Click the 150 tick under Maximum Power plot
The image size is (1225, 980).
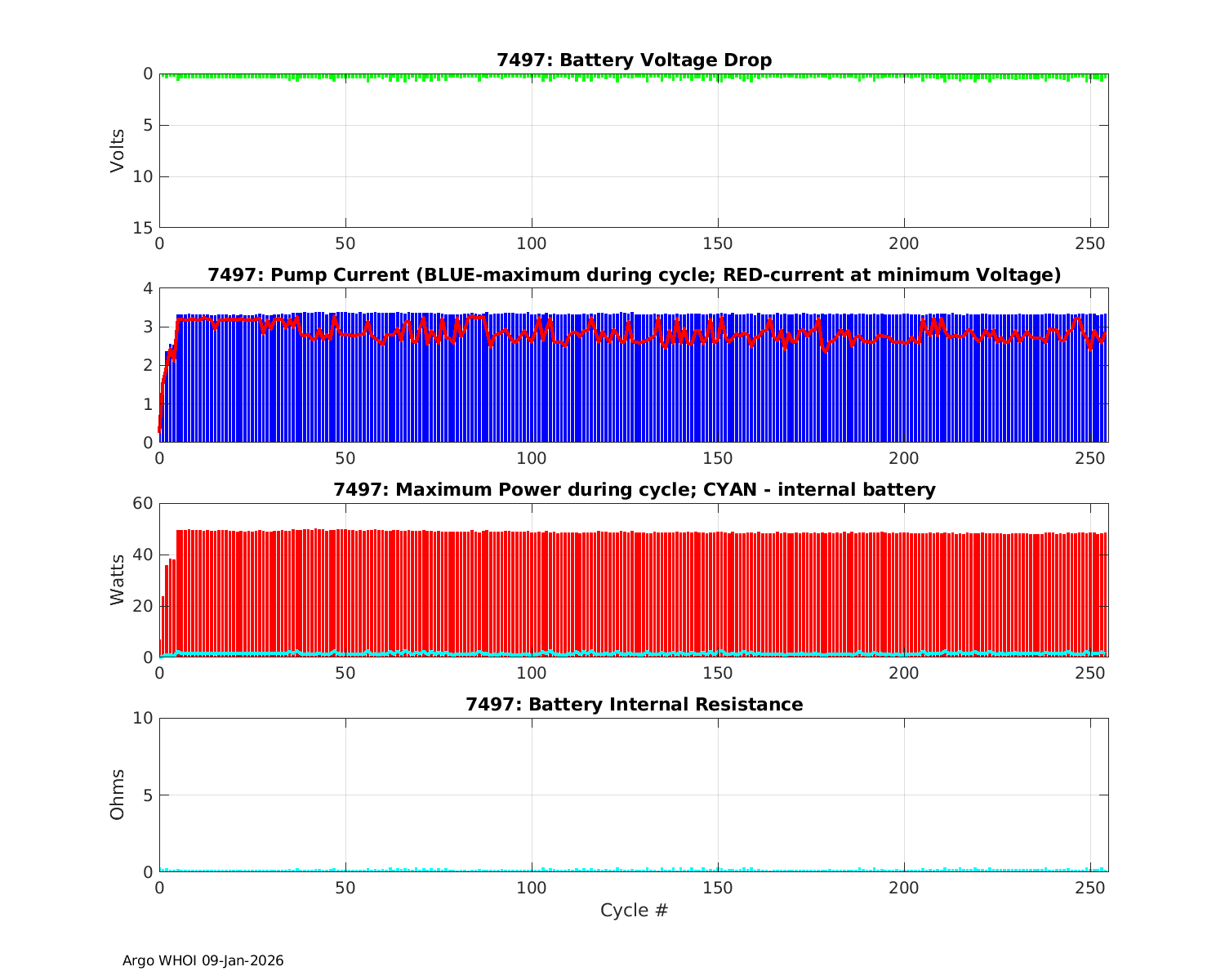pos(718,674)
